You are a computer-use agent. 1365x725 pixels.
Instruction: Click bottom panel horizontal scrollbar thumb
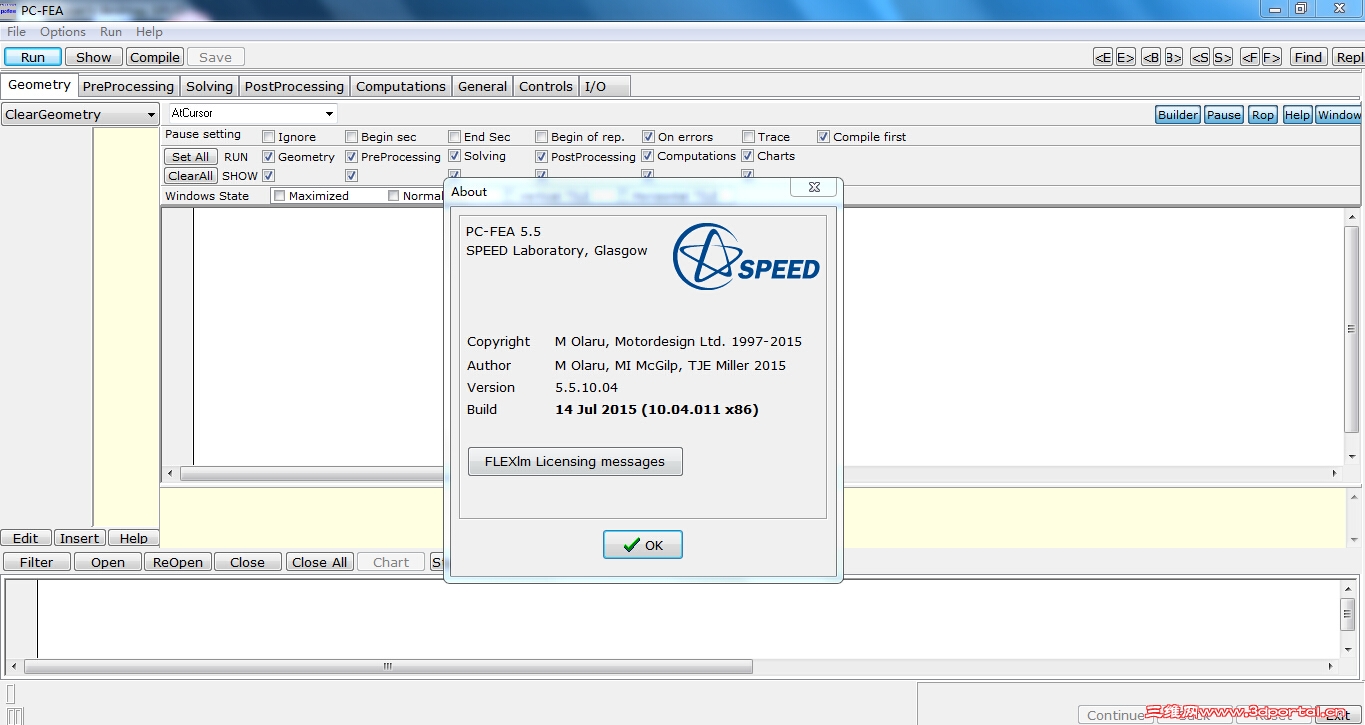click(x=388, y=666)
